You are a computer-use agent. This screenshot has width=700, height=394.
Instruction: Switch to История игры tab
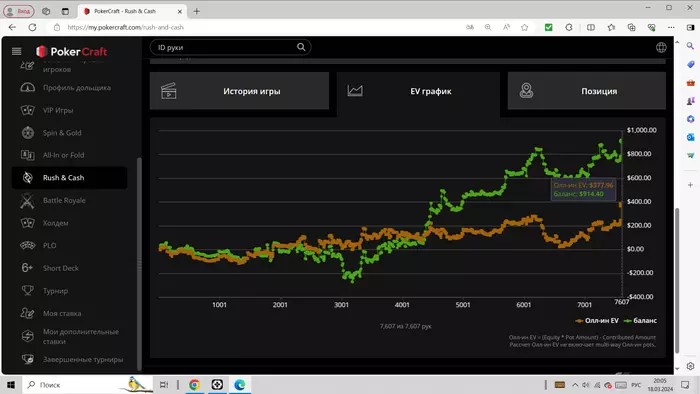[x=239, y=91]
